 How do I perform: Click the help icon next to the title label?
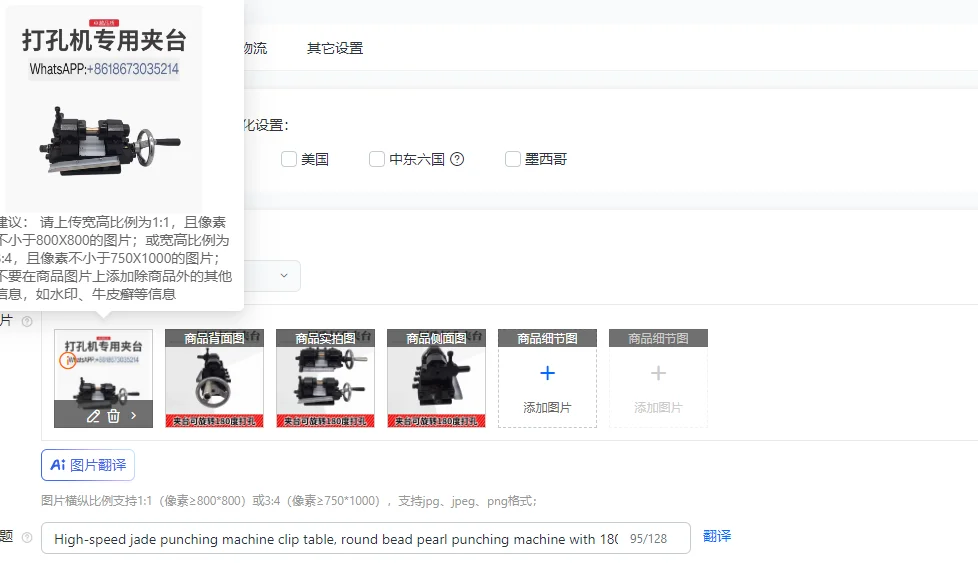point(27,537)
